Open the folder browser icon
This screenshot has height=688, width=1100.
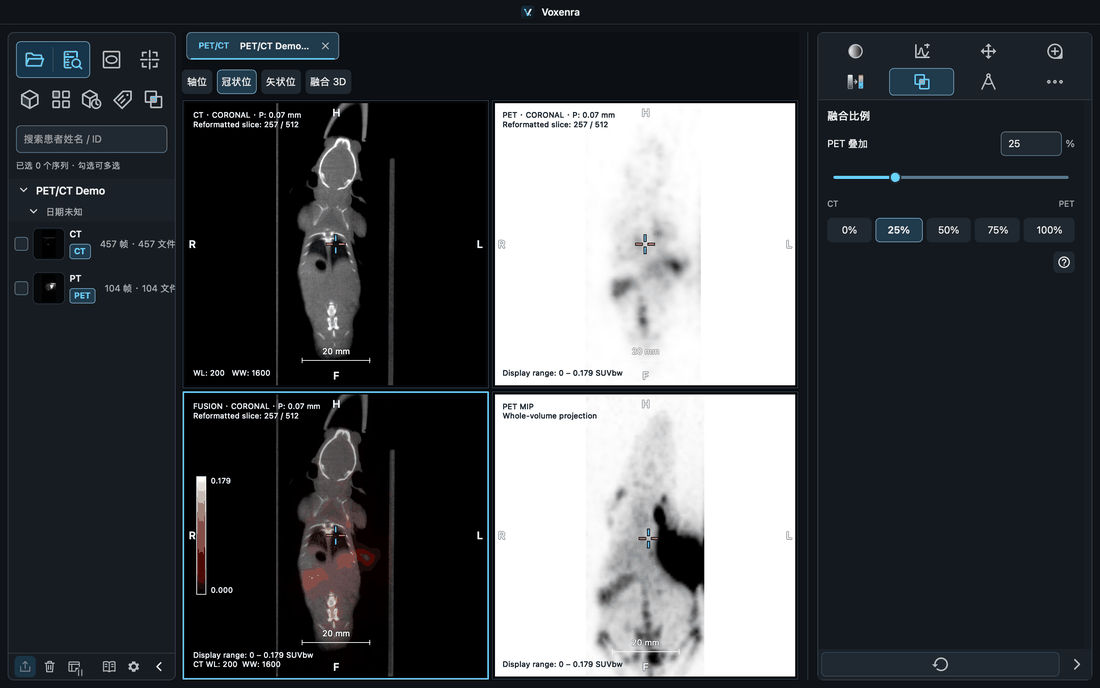[34, 60]
